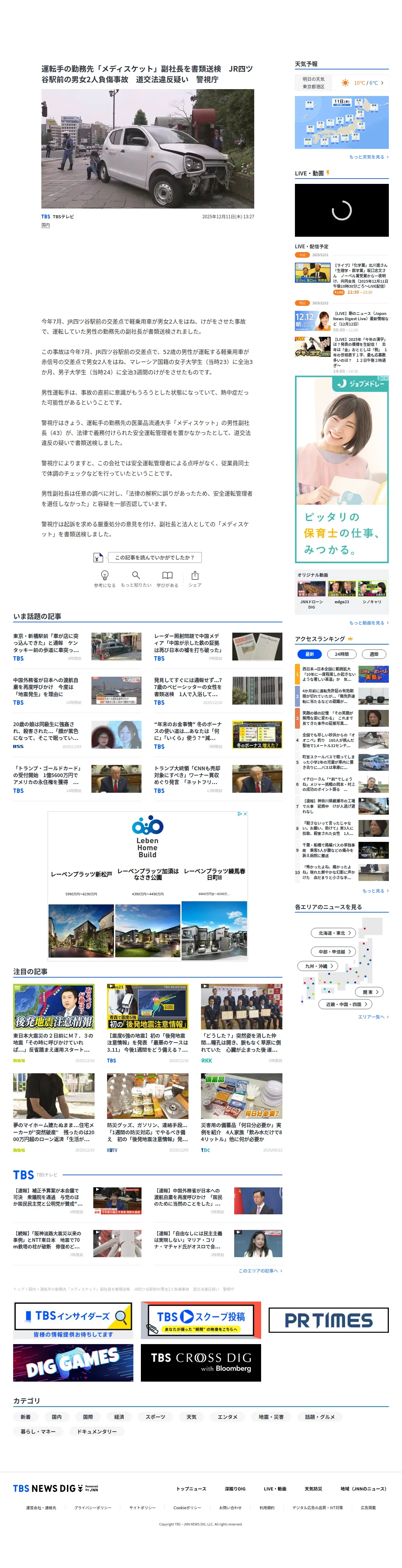This screenshot has width=402, height=1568.
Task: Click the TBS NEWS DIG footer logo
Action: (x=55, y=1488)
